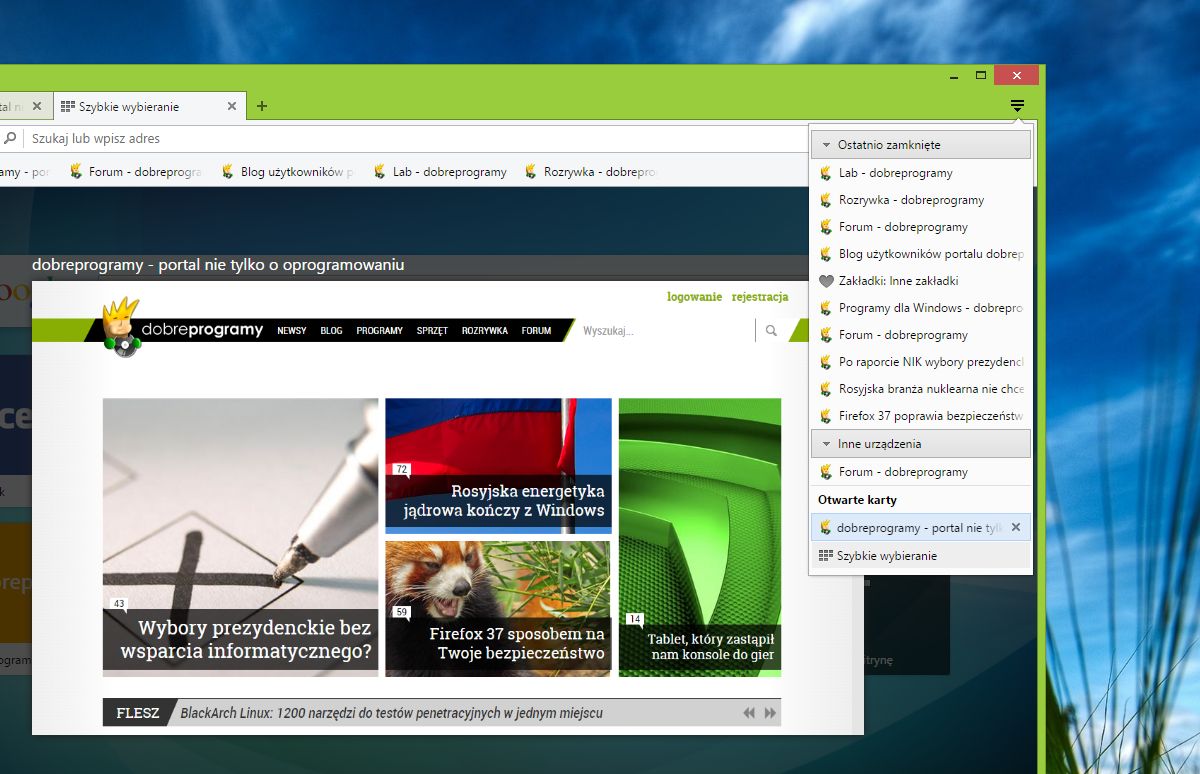Screen dimensions: 1200x774
Task: Open article Tablet, który zastąpił nam konsole
Action: pos(700,537)
